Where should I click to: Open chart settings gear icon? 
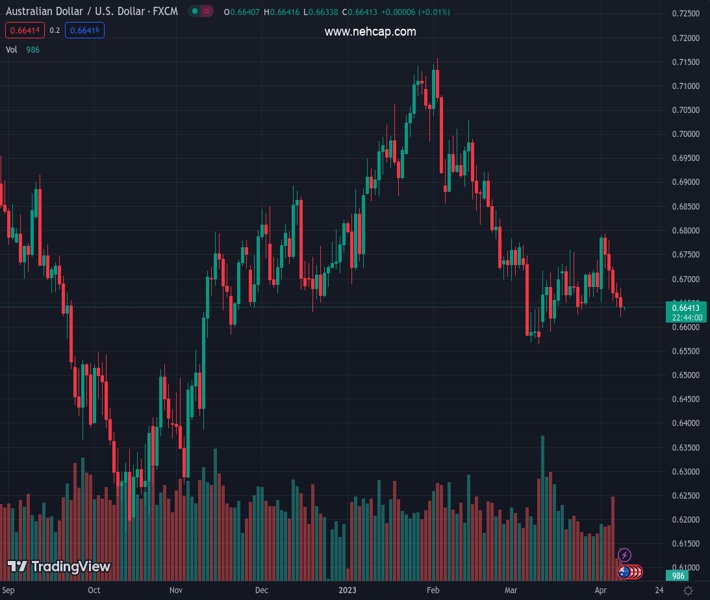coord(688,591)
